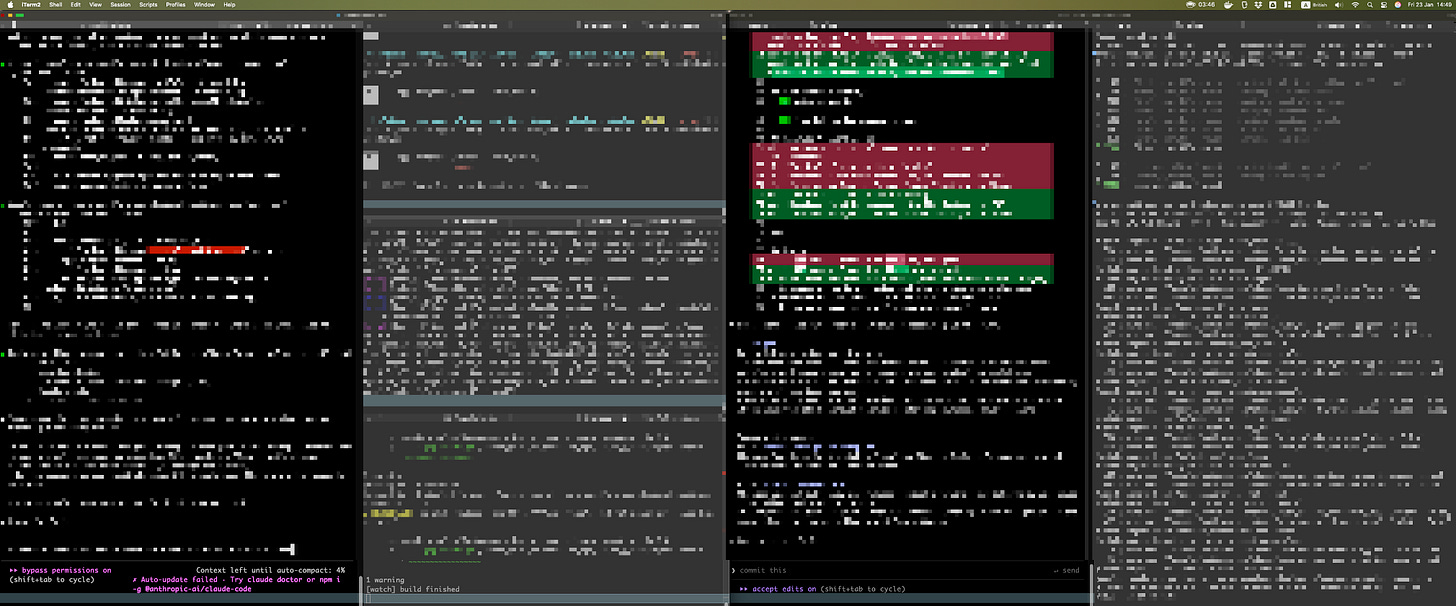Open the Shell menu
Screen dimensions: 1456x606
tap(56, 4)
